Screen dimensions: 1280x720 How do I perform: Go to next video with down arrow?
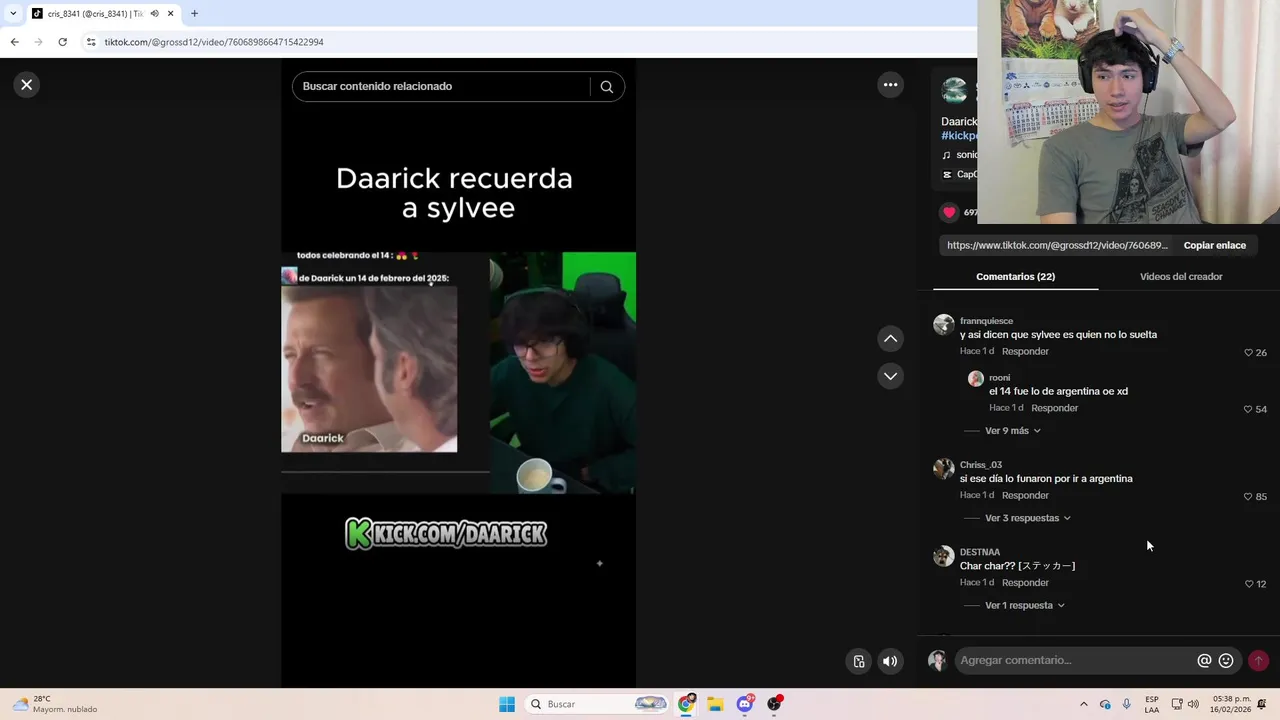(x=890, y=376)
